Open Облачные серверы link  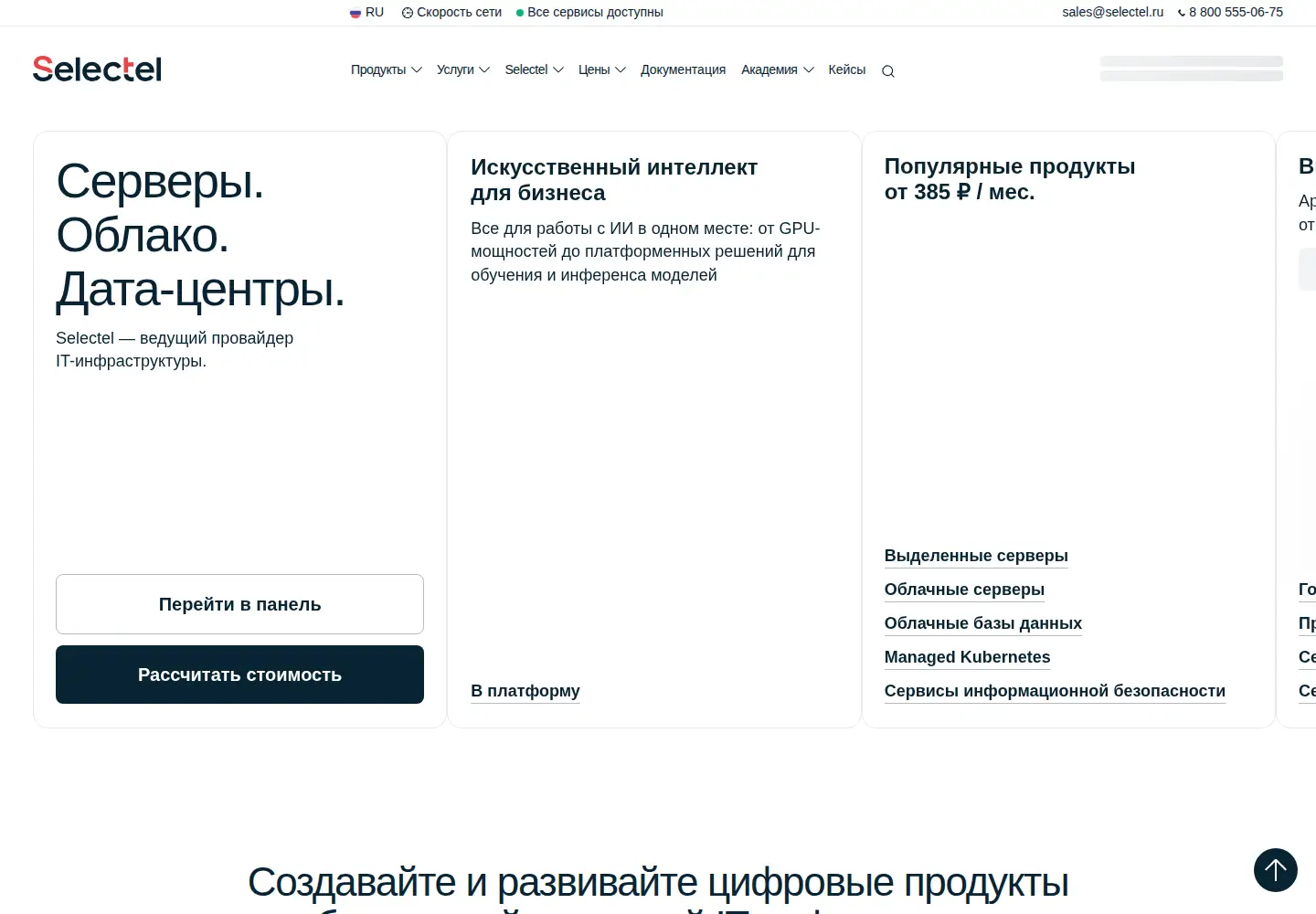click(964, 590)
